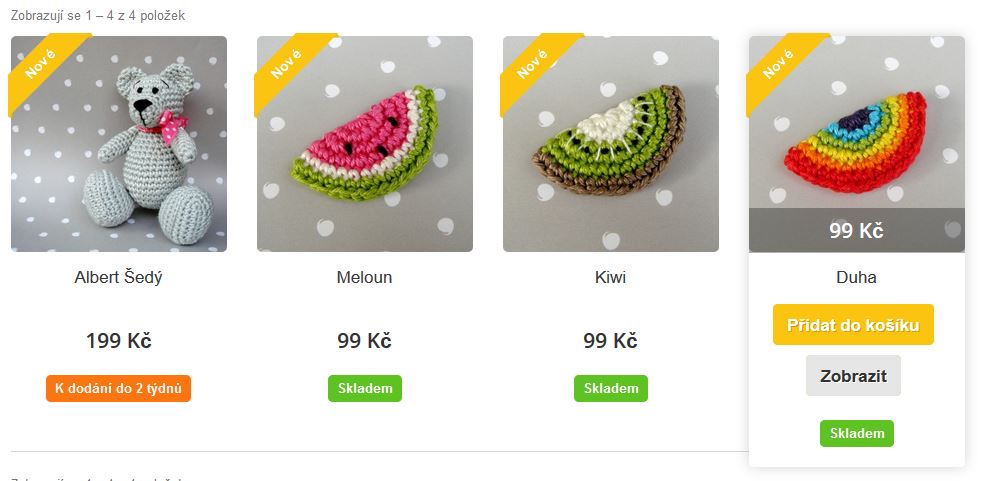The height and width of the screenshot is (481, 985).
Task: Open the Kiwi crochet product image
Action: [x=611, y=144]
